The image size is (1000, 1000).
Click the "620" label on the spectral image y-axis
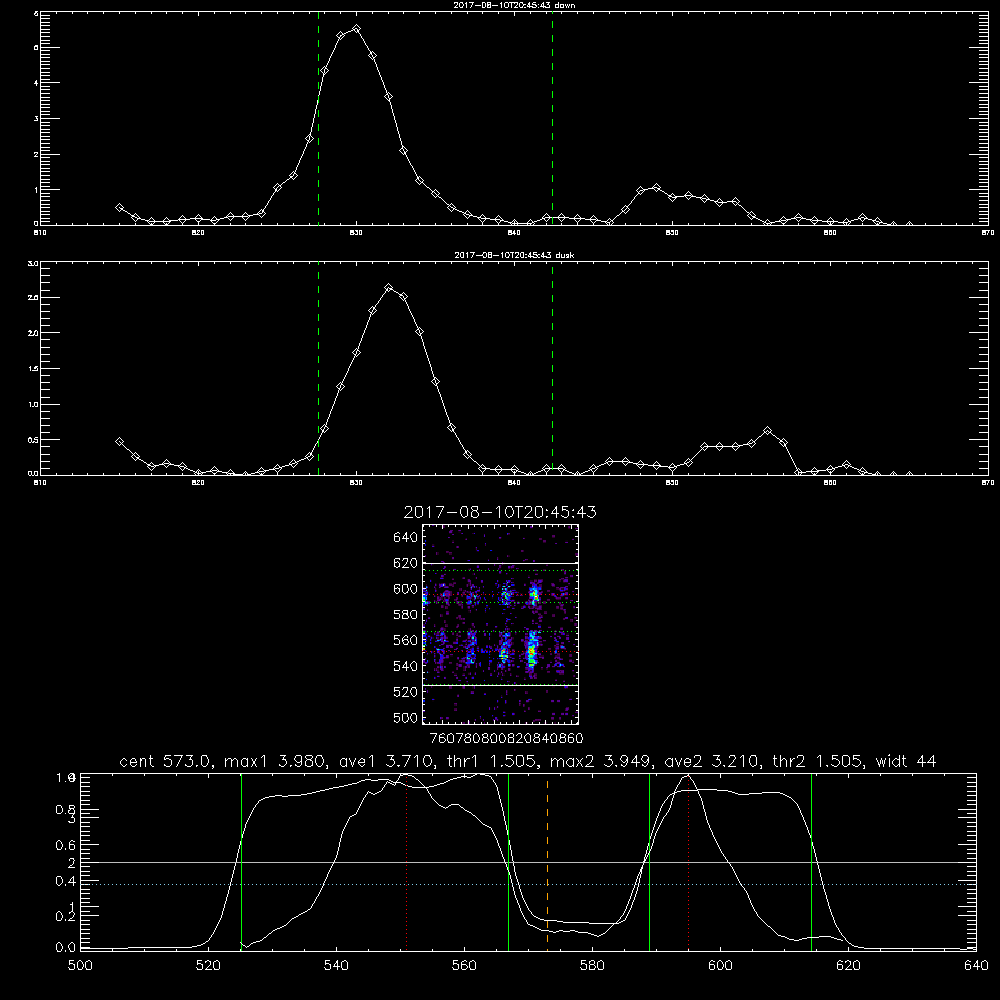click(x=406, y=563)
